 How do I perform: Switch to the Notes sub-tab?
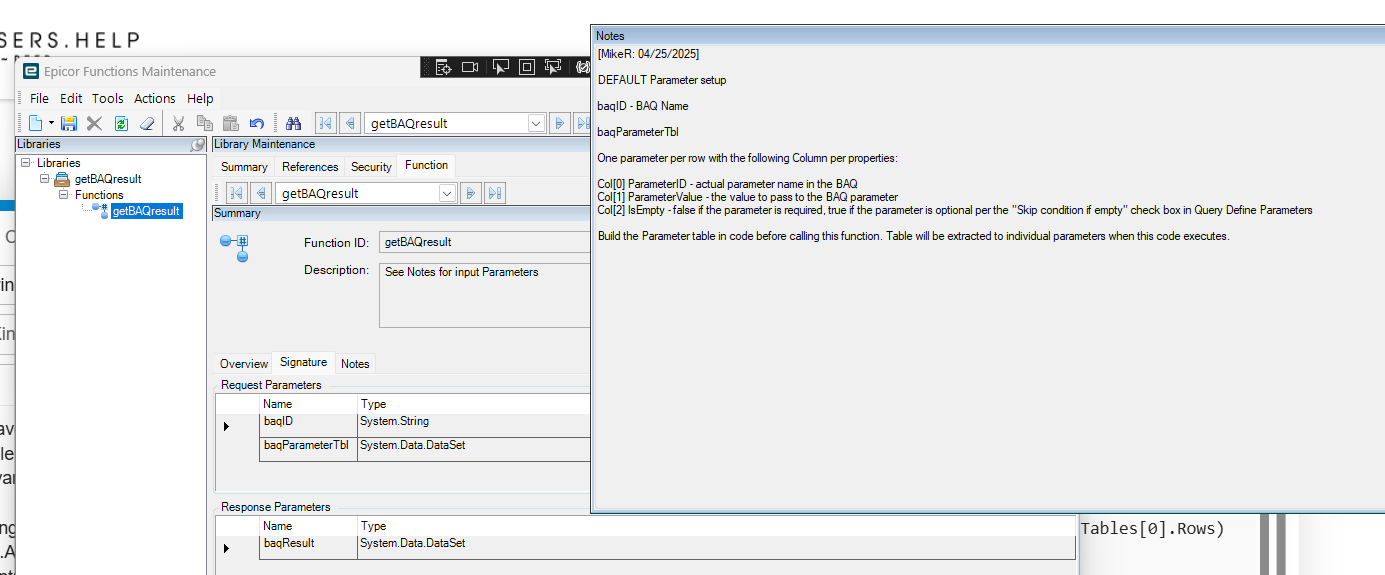[x=355, y=364]
